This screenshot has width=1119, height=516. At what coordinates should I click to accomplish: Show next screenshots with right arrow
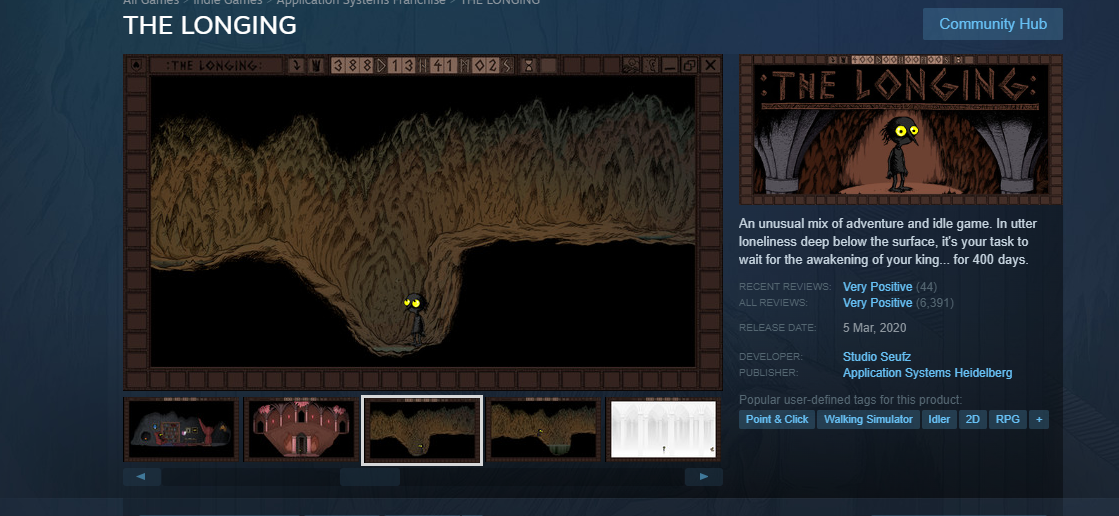704,477
